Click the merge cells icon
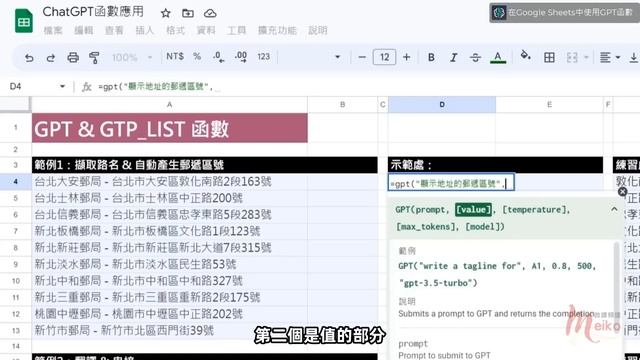 [x=572, y=58]
